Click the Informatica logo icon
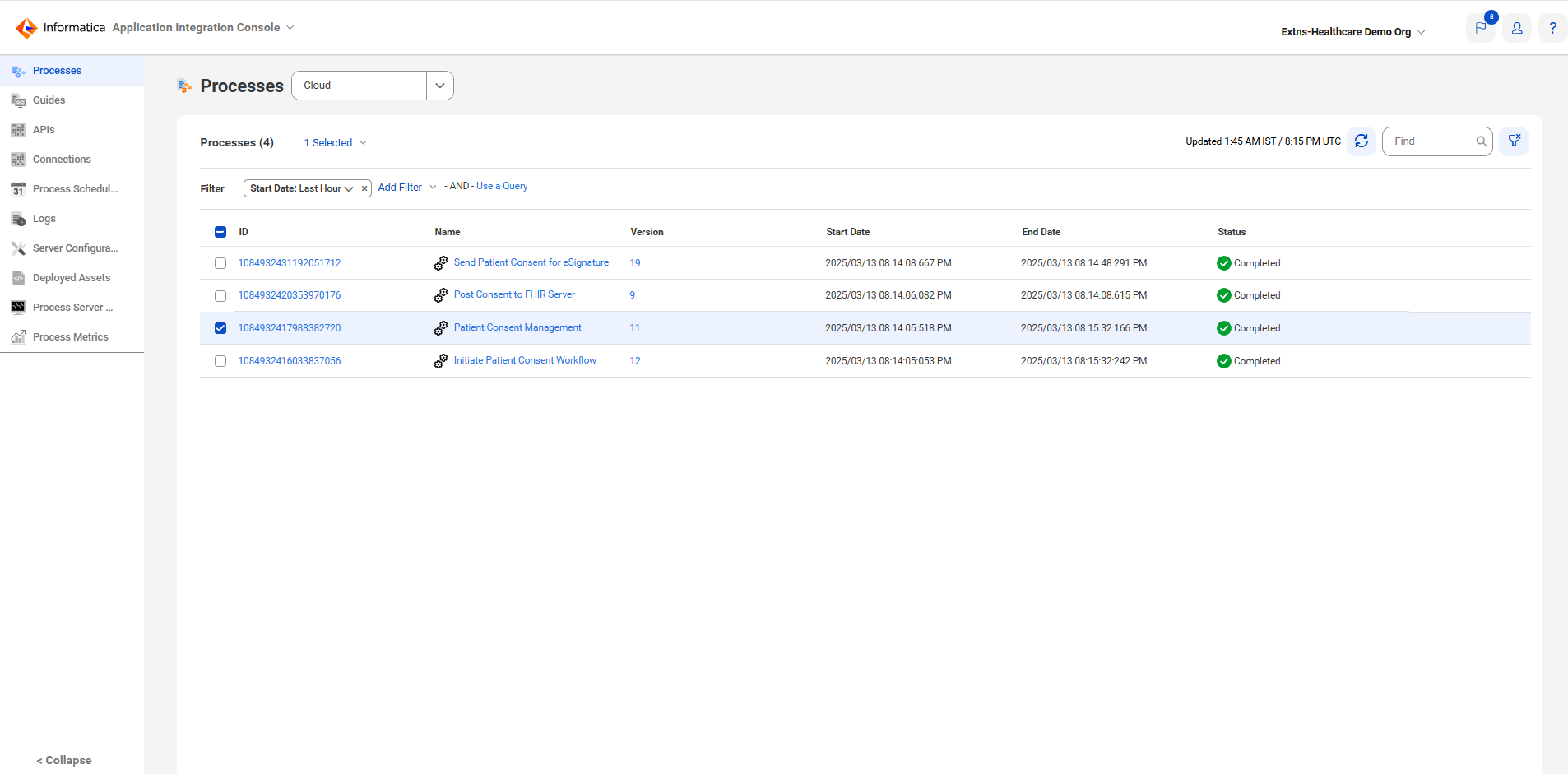The image size is (1568, 774). (26, 28)
